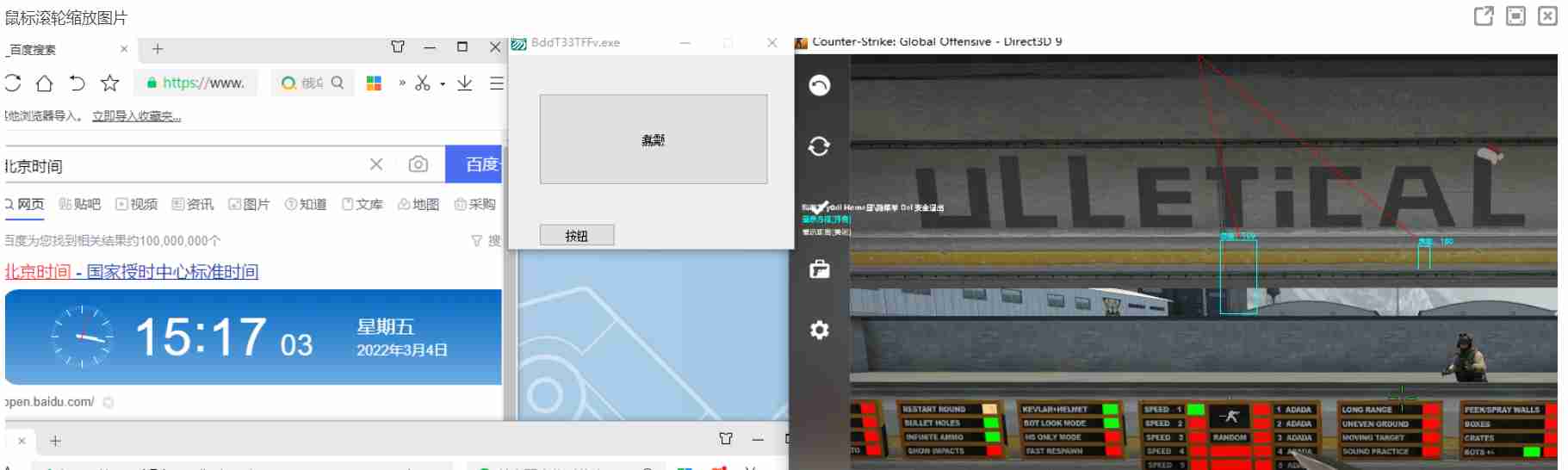The width and height of the screenshot is (1568, 470).
Task: Open the downloads arrow icon
Action: (x=465, y=83)
